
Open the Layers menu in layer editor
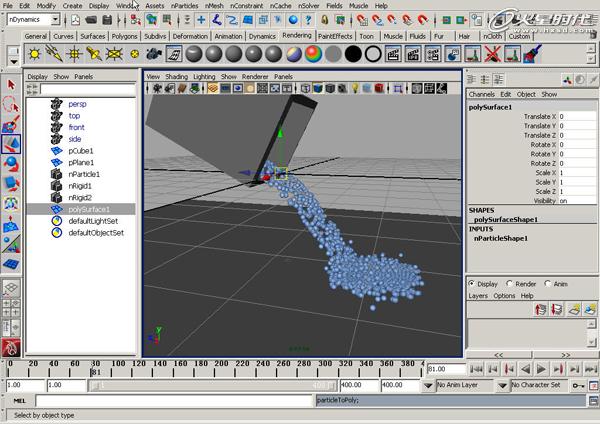pos(478,296)
